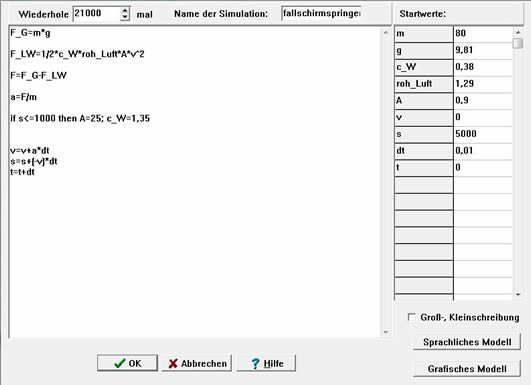
Task: Select the value 5000 for s
Action: coord(483,134)
